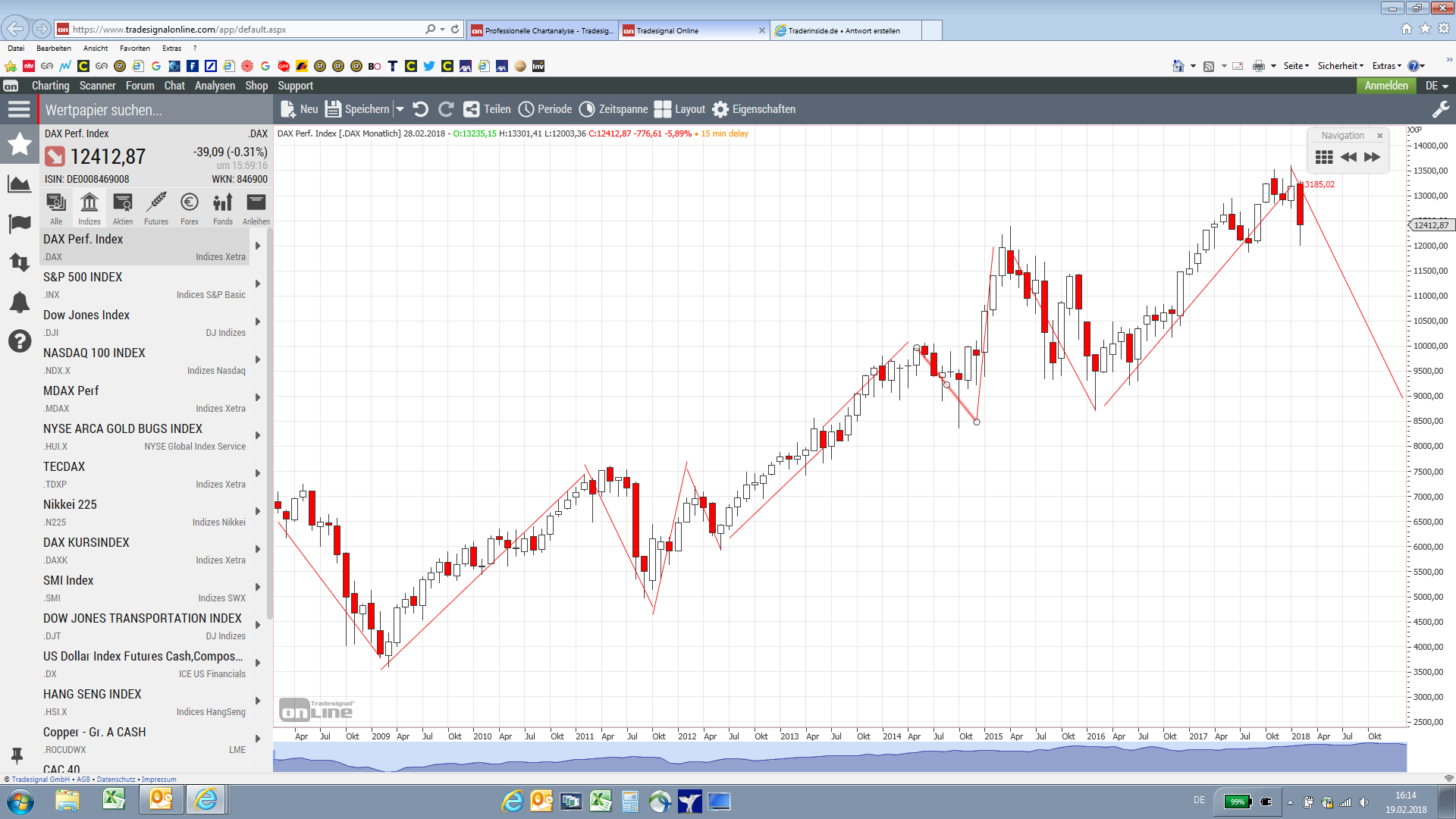The width and height of the screenshot is (1456, 819).
Task: Select the Anleihen instrument filter
Action: pyautogui.click(x=256, y=209)
